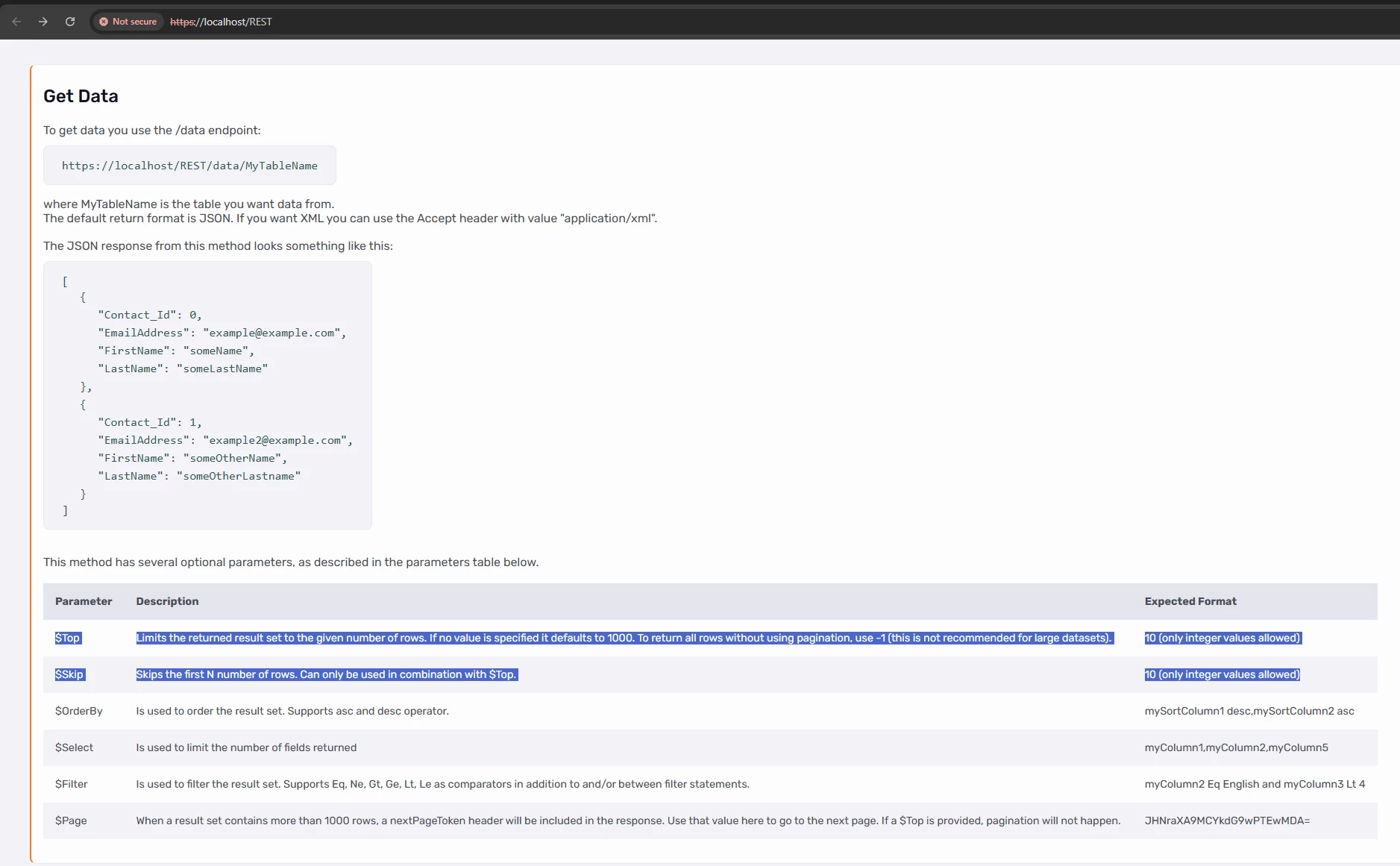
Task: Click the $Filter parameter cell
Action: 72,784
